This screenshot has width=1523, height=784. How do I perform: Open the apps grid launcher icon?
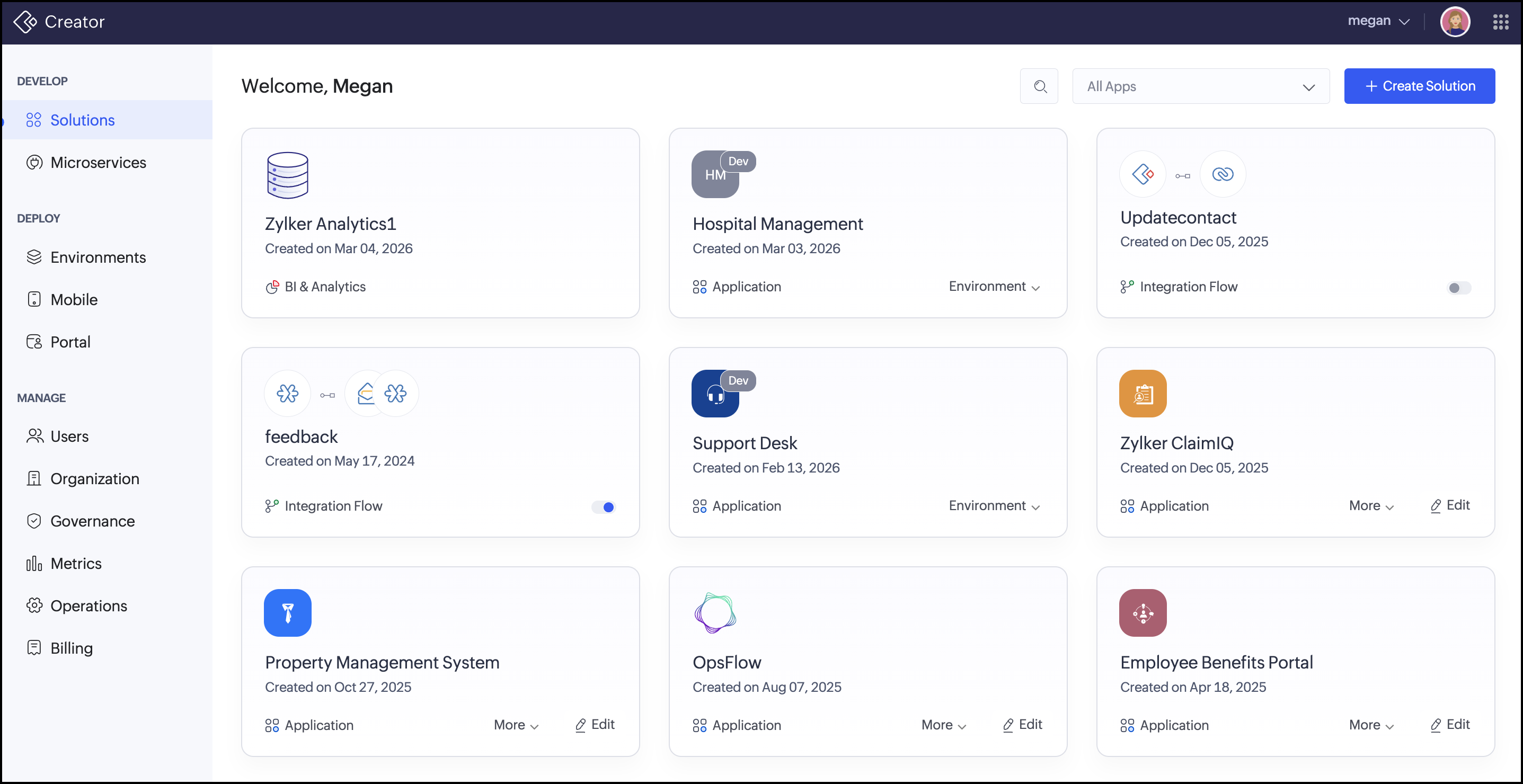[x=1500, y=22]
